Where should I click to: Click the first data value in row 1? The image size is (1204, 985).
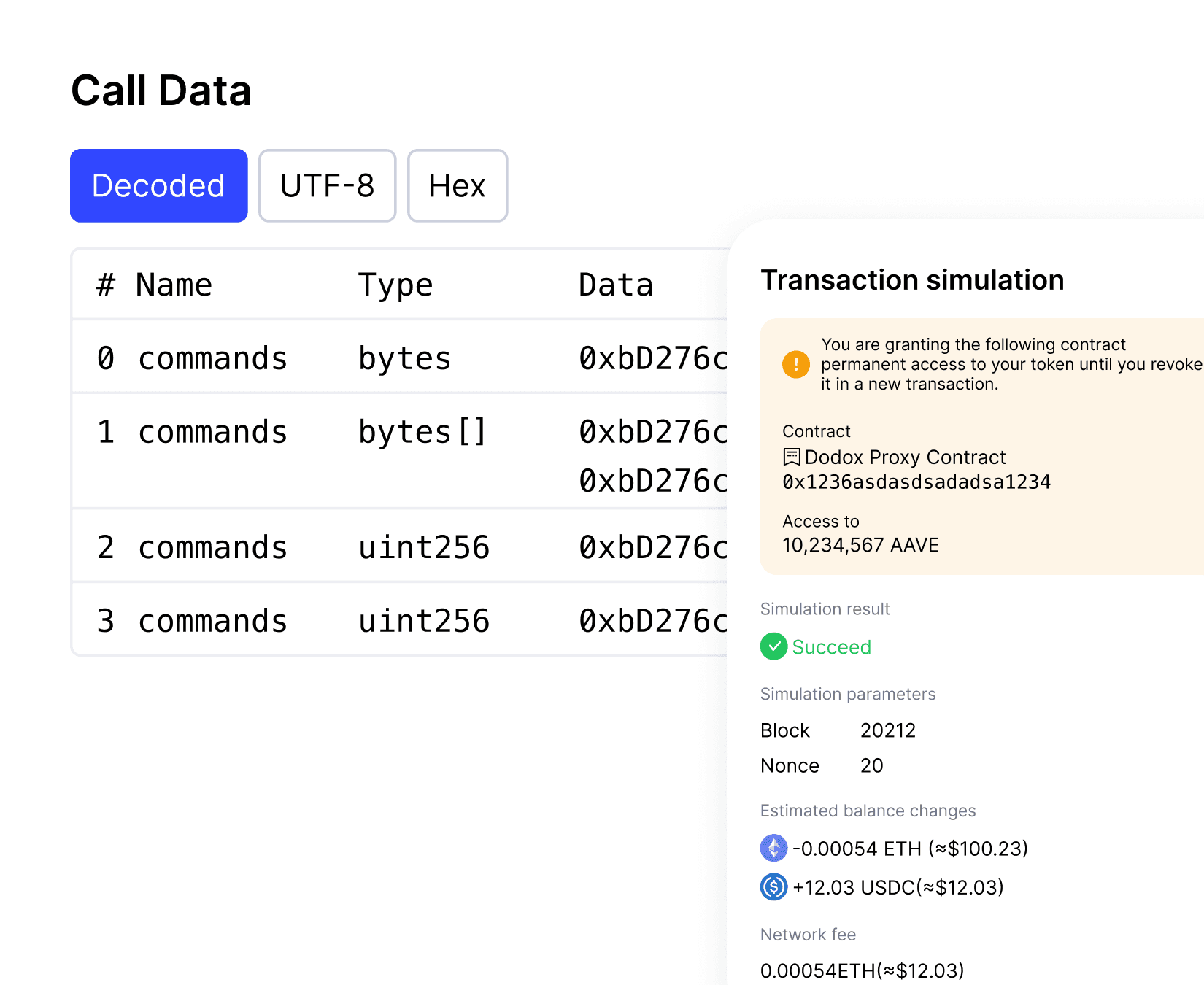click(653, 432)
